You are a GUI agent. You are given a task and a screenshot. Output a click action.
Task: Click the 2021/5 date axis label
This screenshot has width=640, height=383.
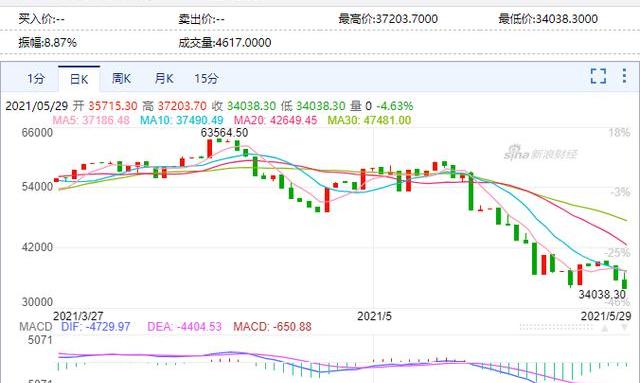[374, 316]
